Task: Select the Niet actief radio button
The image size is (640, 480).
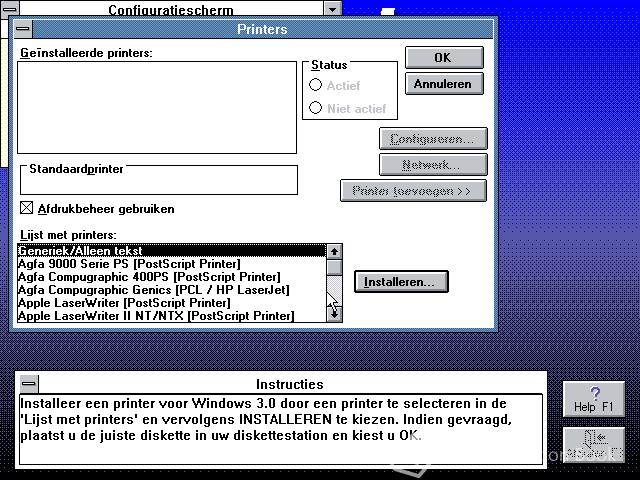Action: tap(315, 108)
